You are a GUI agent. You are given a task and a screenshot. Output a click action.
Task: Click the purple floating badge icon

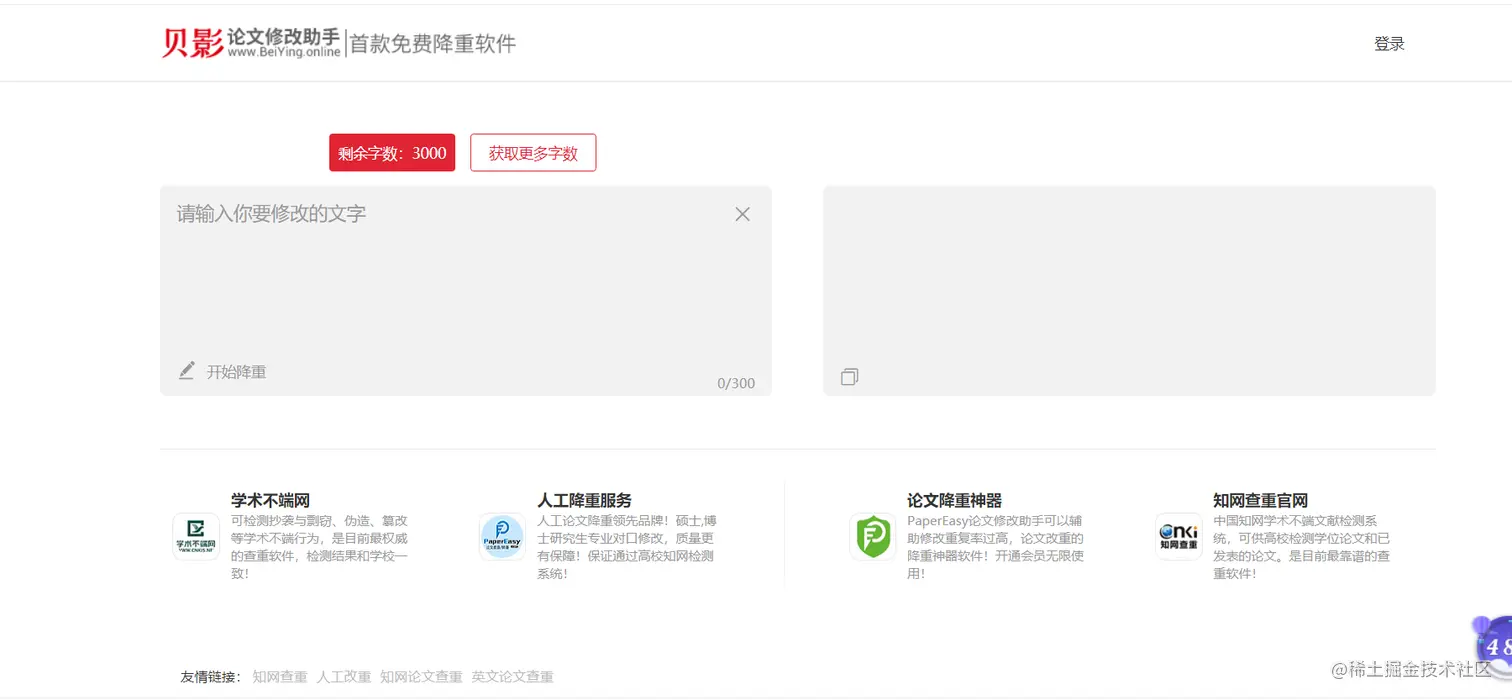click(1492, 646)
